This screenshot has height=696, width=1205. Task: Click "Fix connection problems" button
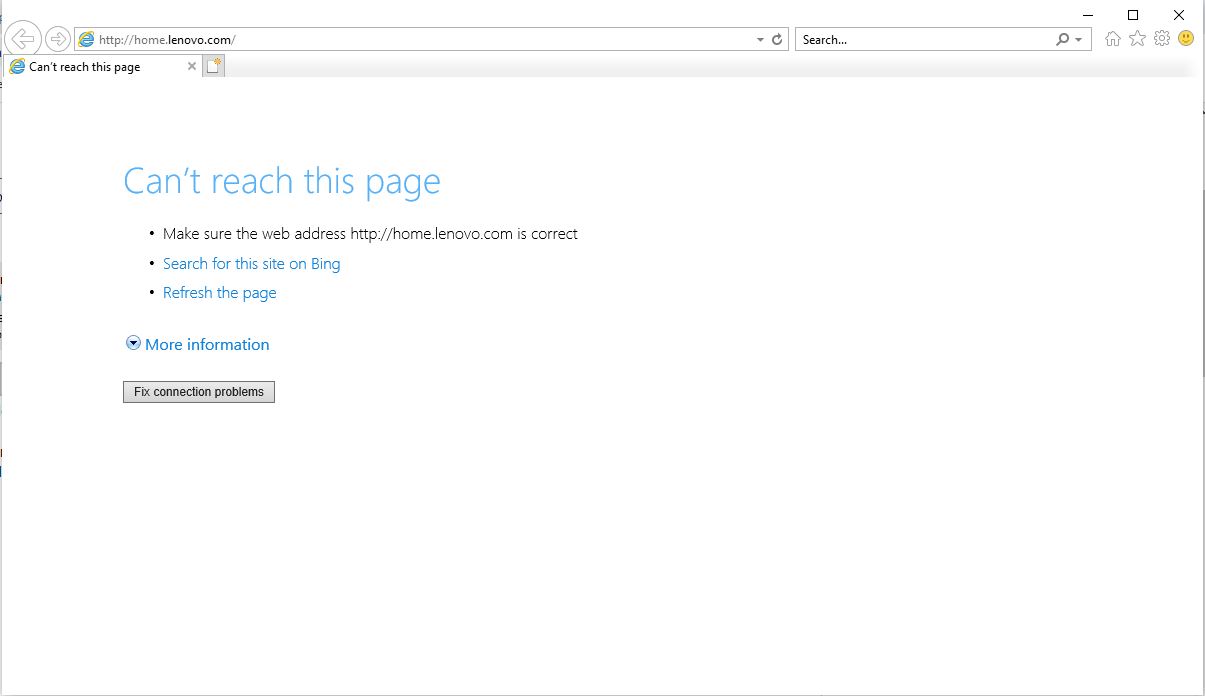199,392
